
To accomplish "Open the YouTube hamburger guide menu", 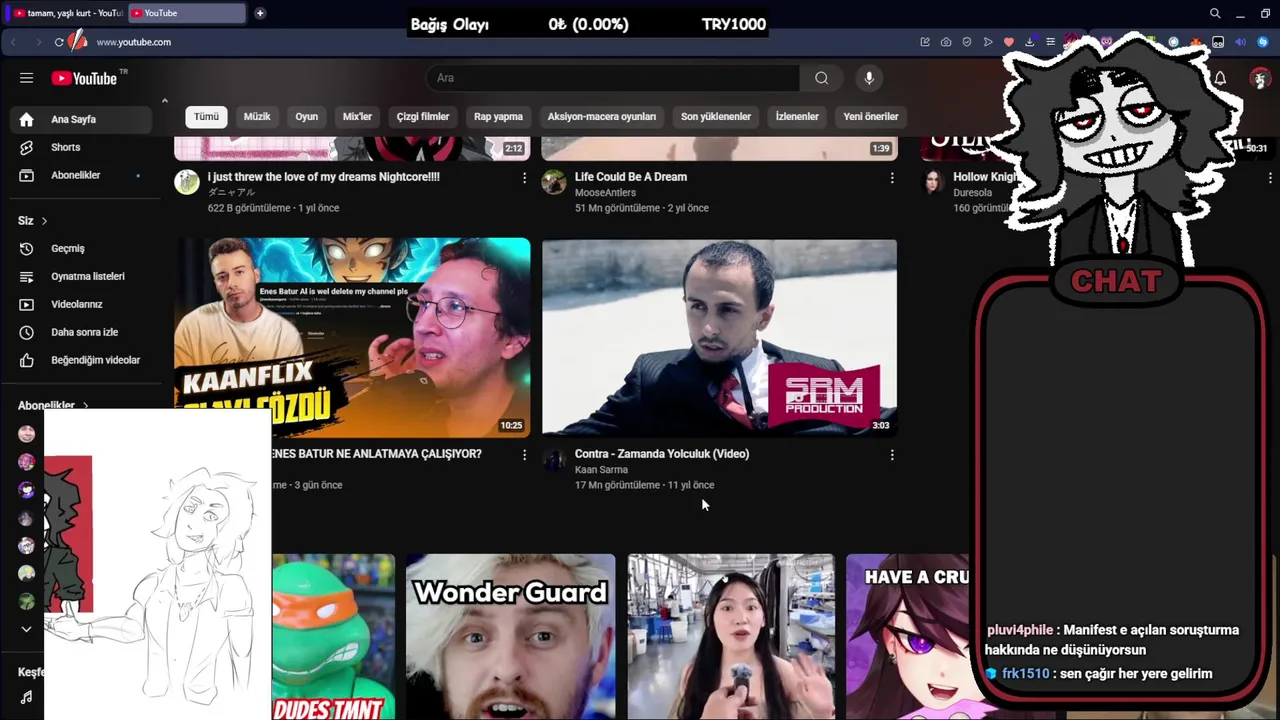I will (26, 78).
